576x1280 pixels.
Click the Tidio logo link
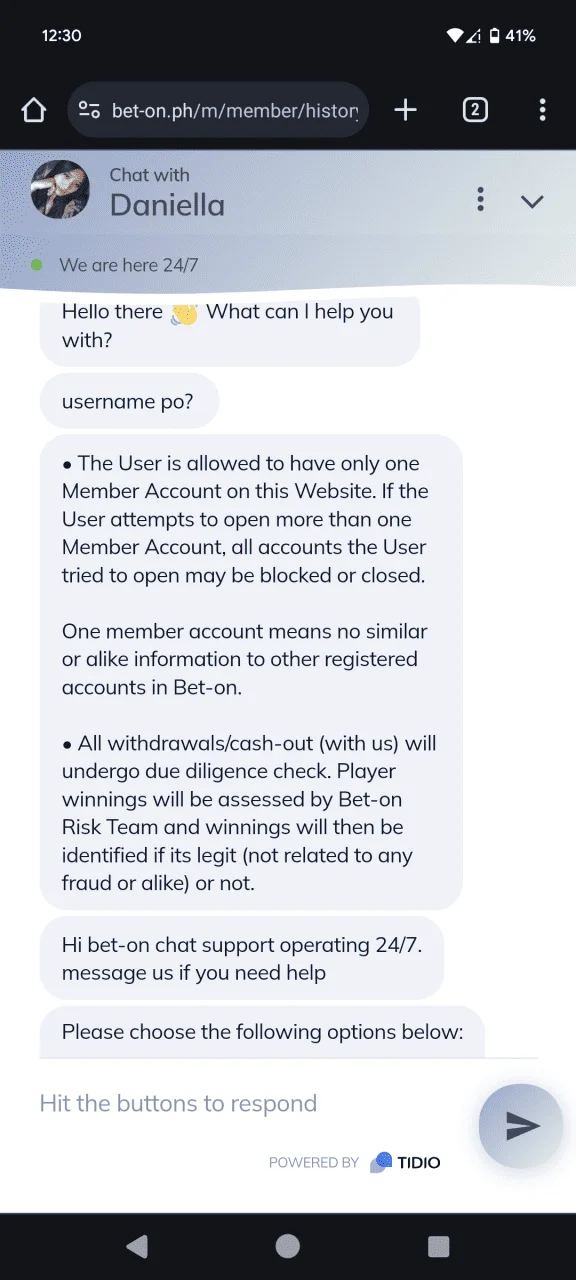[x=405, y=1162]
